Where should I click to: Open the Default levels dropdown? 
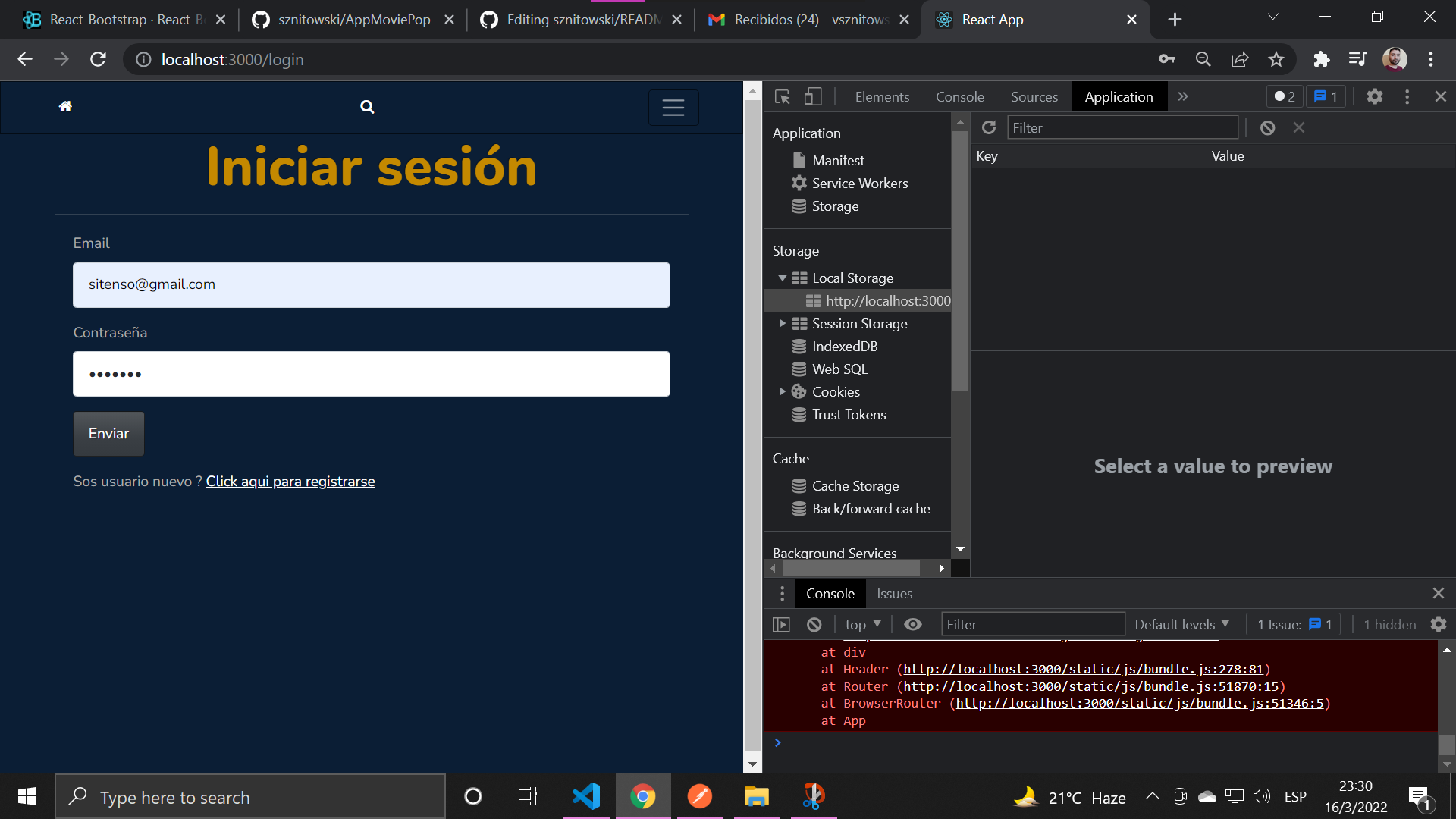click(x=1181, y=624)
